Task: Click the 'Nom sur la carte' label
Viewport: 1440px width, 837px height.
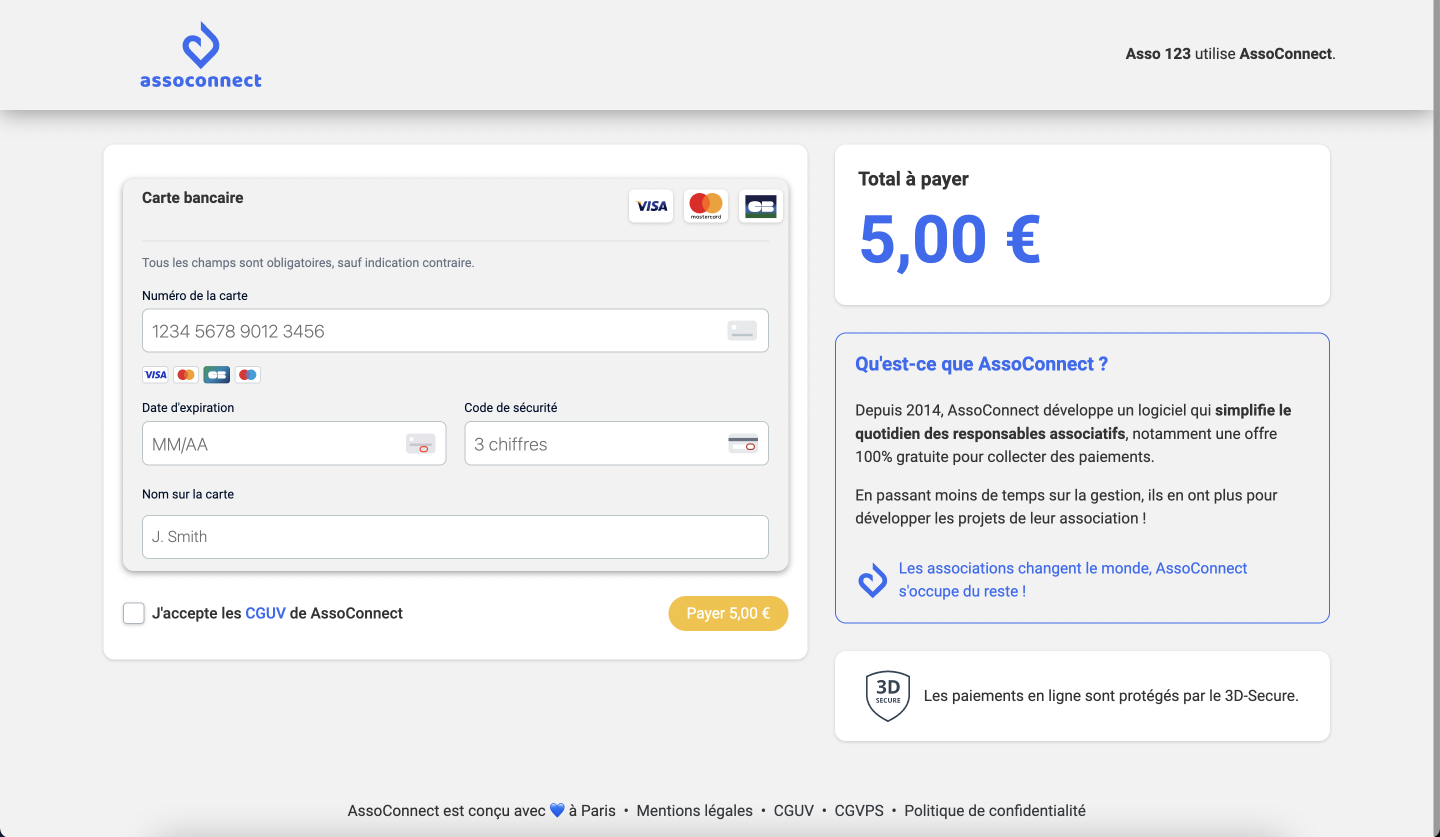Action: coord(188,494)
